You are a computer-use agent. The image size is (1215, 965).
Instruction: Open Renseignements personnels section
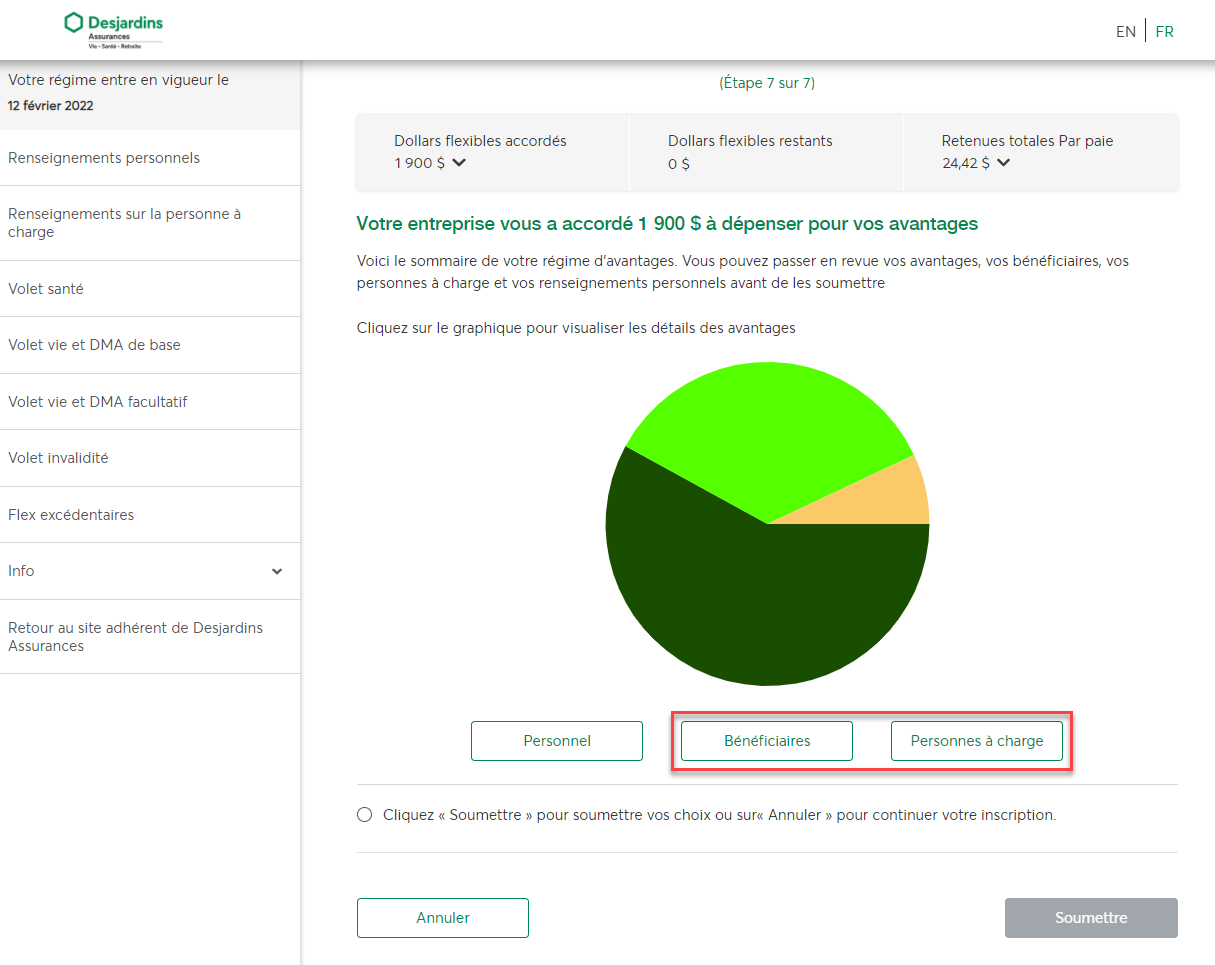[150, 158]
